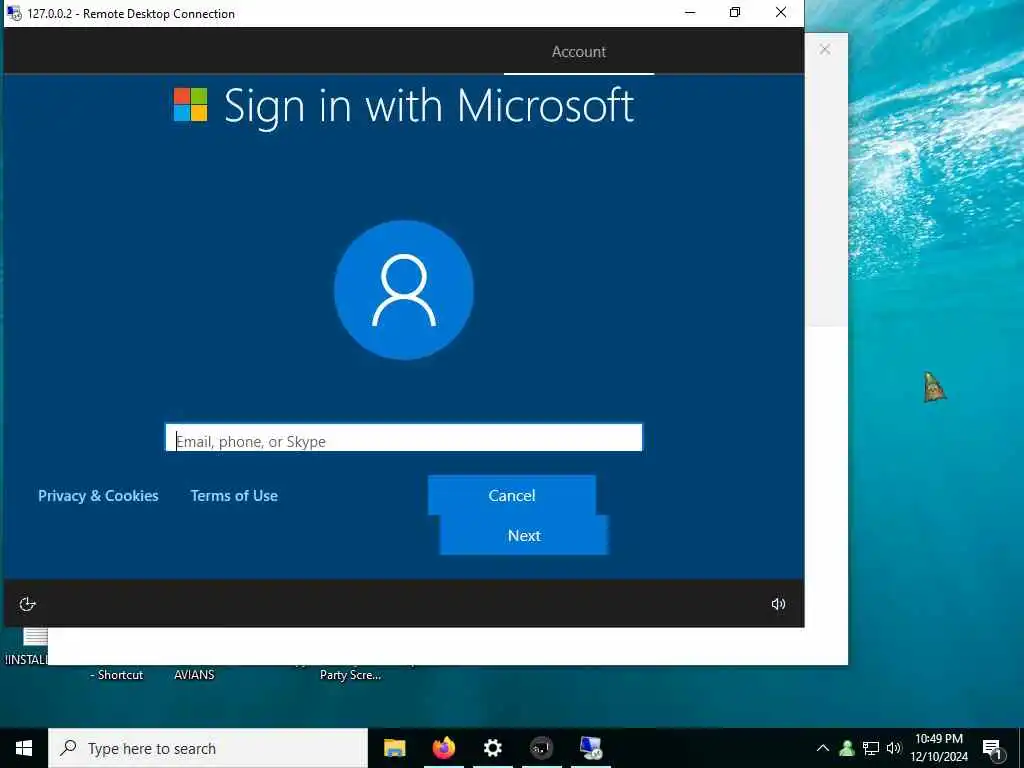1024x768 pixels.
Task: Select the !INSTALL desktop file icon
Action: point(27,647)
